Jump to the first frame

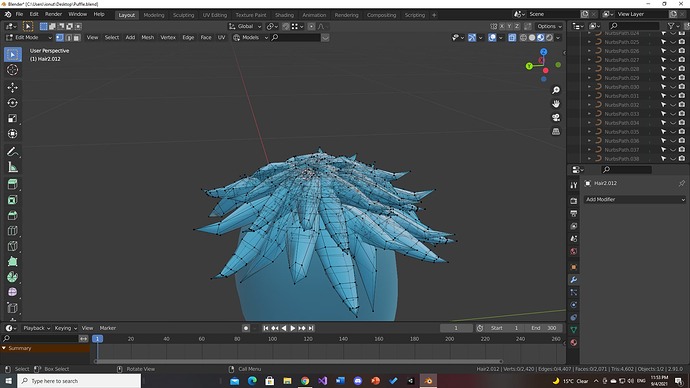pos(266,328)
